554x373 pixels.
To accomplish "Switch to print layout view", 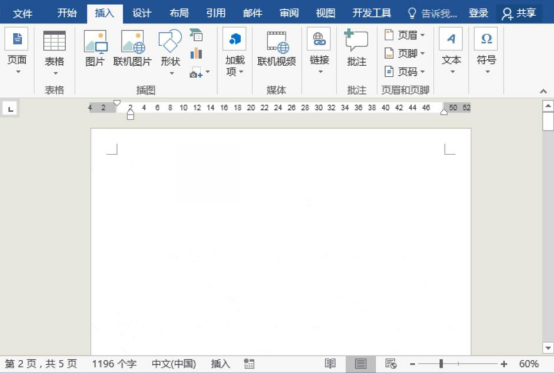I will pos(360,363).
